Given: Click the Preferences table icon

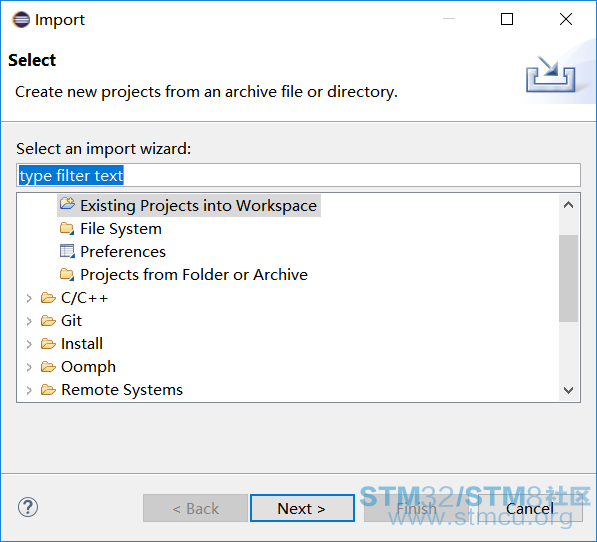Looking at the screenshot, I should 67,251.
